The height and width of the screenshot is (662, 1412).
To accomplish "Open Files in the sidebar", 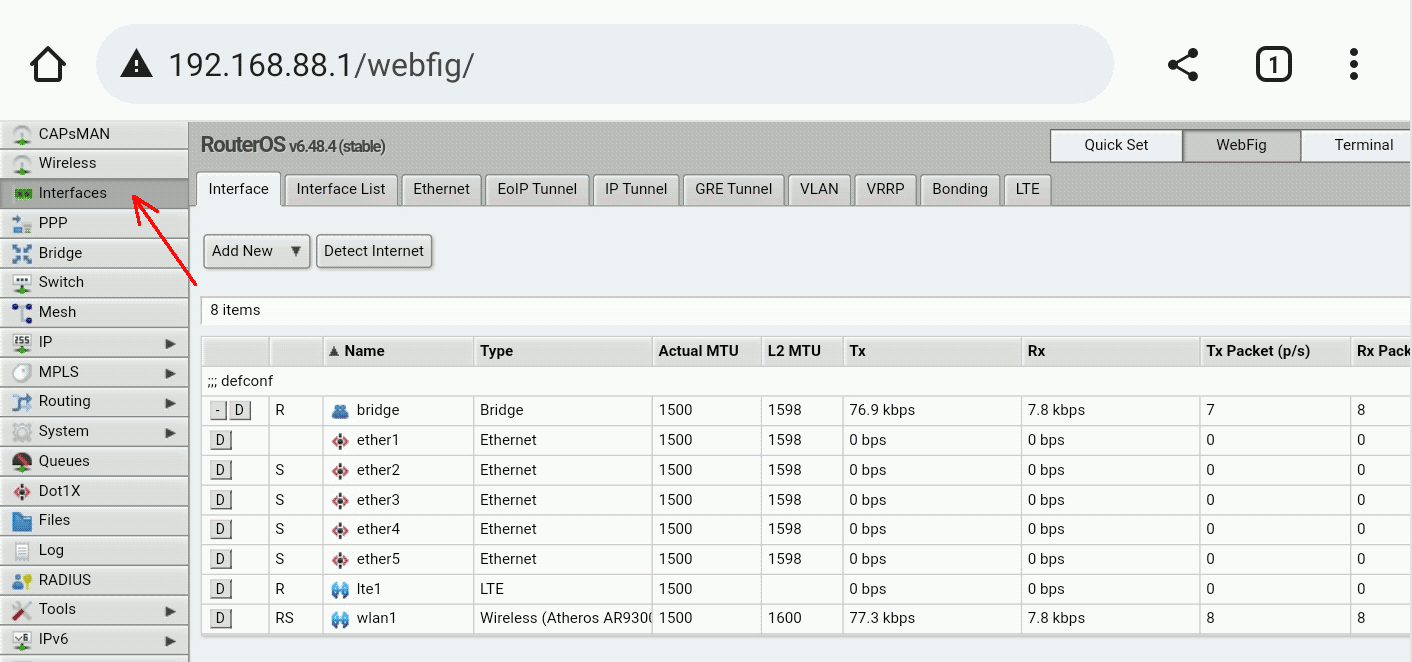I will pos(94,520).
